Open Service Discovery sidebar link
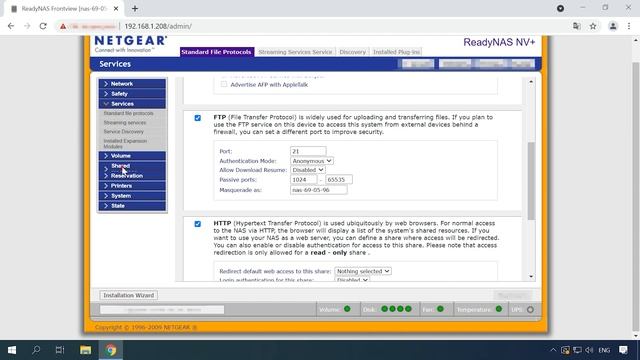Screen dimensions: 640x360 (123, 131)
